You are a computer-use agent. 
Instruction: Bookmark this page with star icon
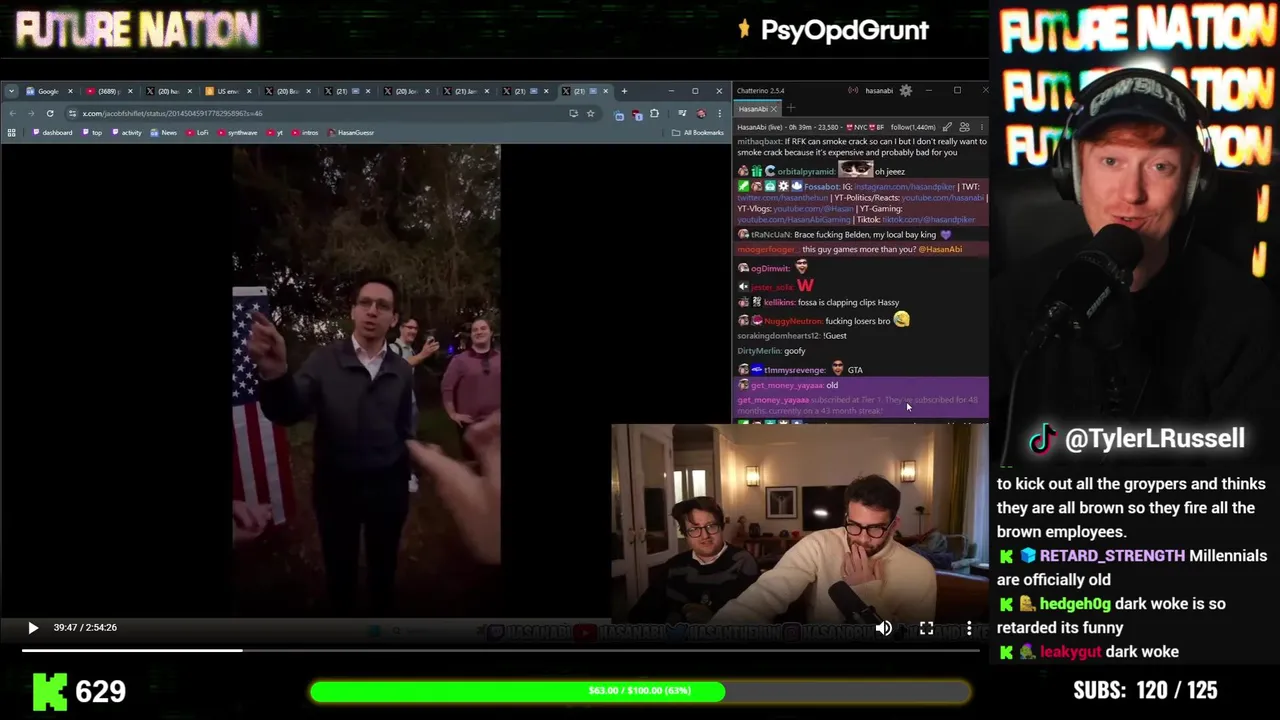point(590,113)
